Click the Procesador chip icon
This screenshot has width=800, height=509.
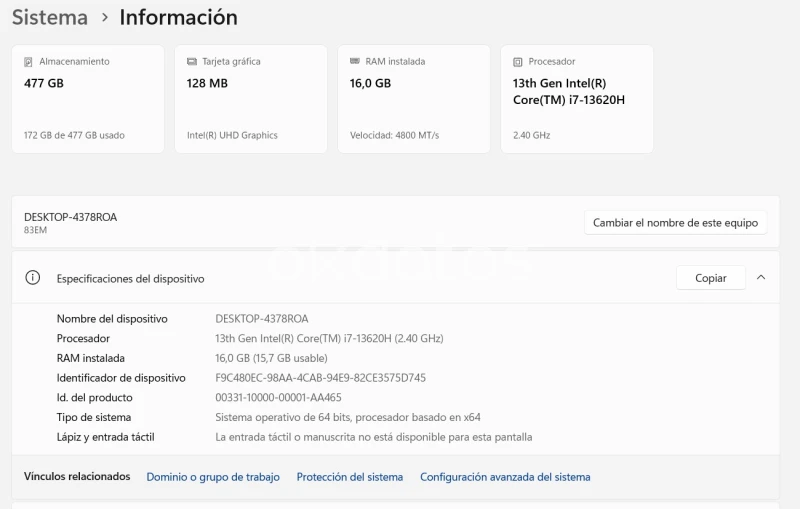(518, 62)
